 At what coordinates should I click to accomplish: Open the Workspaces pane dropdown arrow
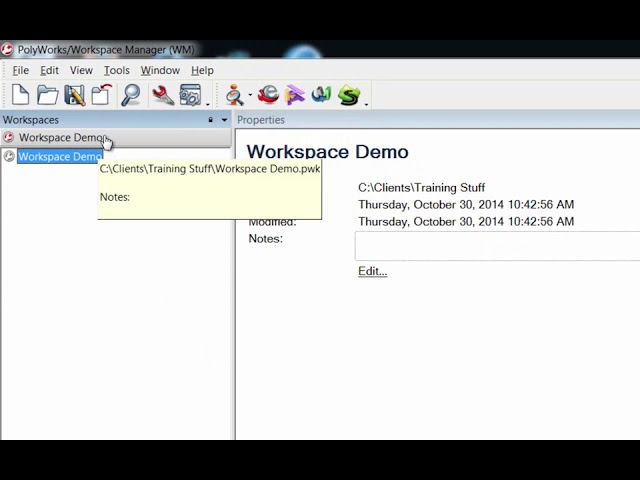(x=224, y=120)
